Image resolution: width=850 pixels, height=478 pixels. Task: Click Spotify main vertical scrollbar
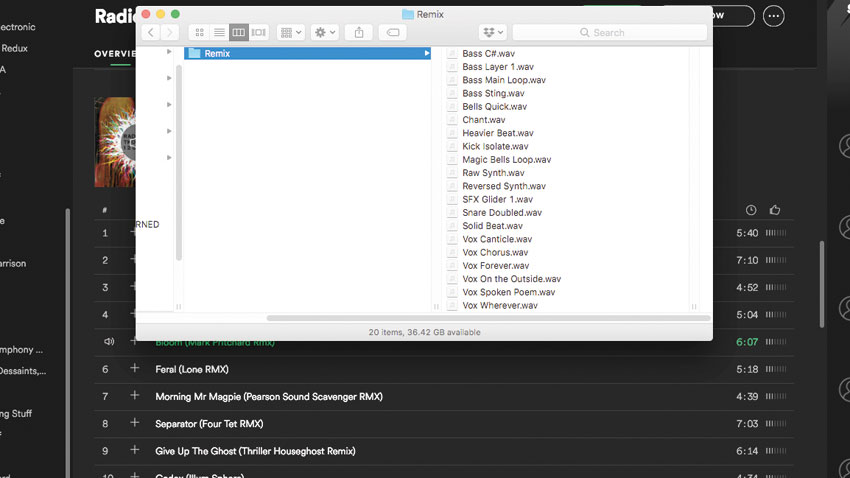(x=822, y=284)
